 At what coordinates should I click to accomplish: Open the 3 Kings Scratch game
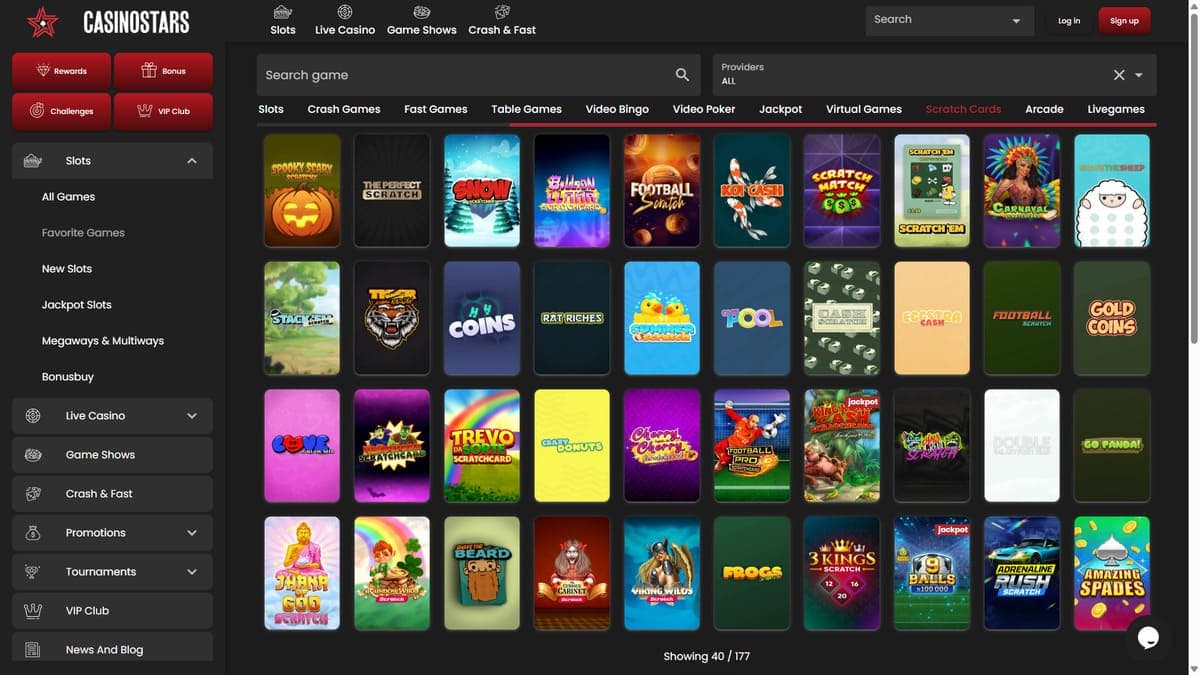[842, 573]
